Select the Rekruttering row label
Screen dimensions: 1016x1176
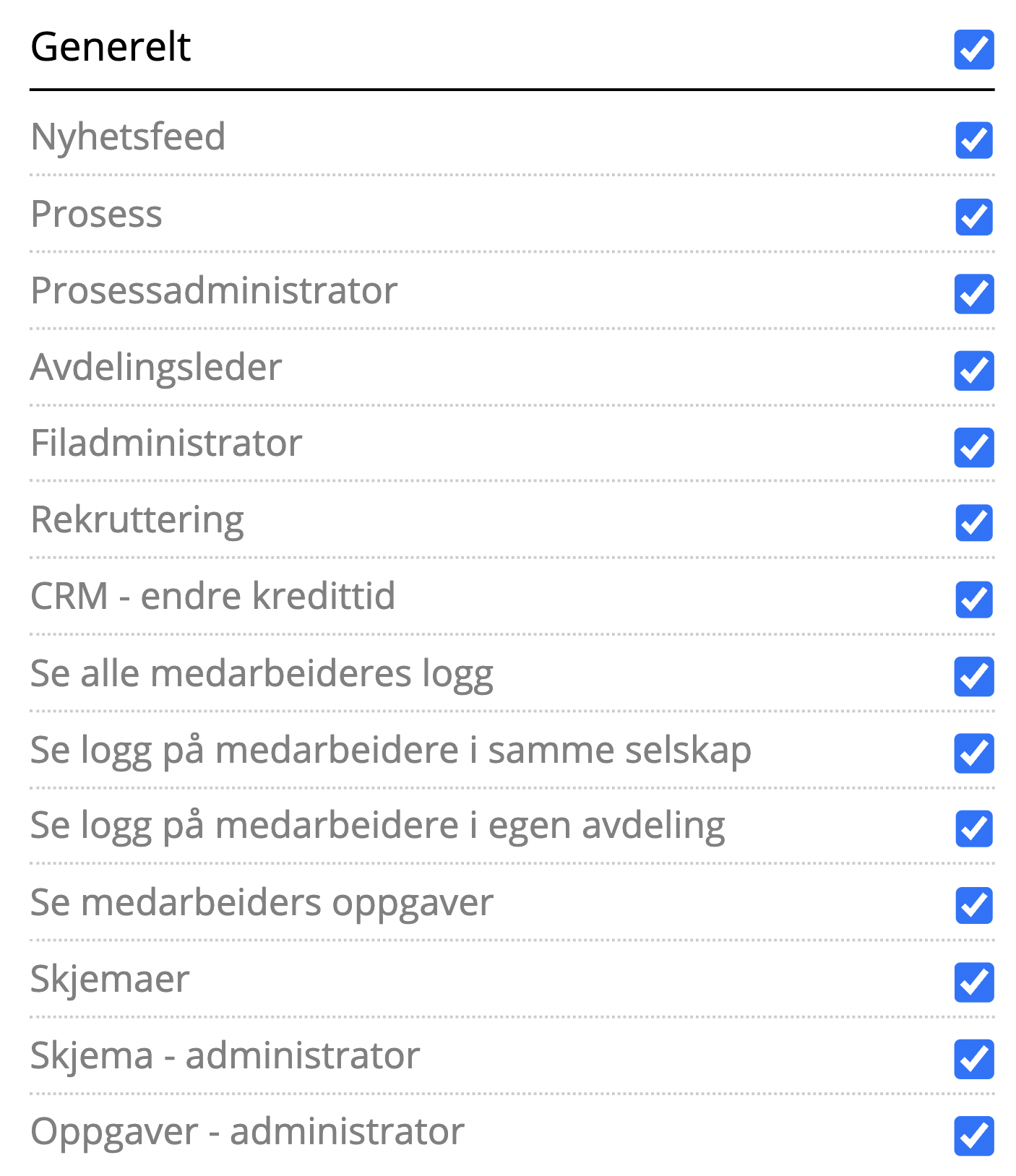click(x=137, y=520)
